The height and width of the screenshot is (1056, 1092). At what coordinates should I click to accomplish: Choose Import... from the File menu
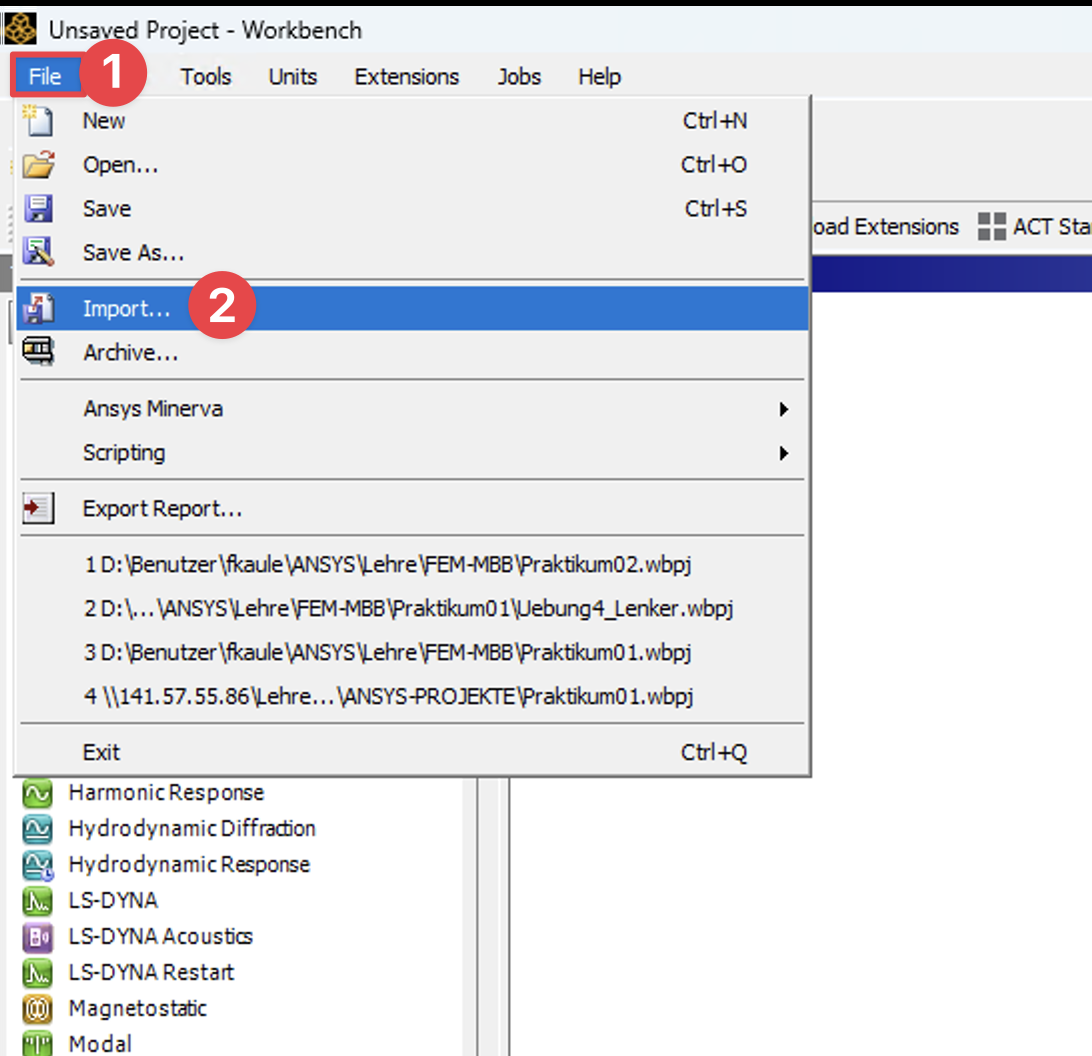pyautogui.click(x=126, y=309)
